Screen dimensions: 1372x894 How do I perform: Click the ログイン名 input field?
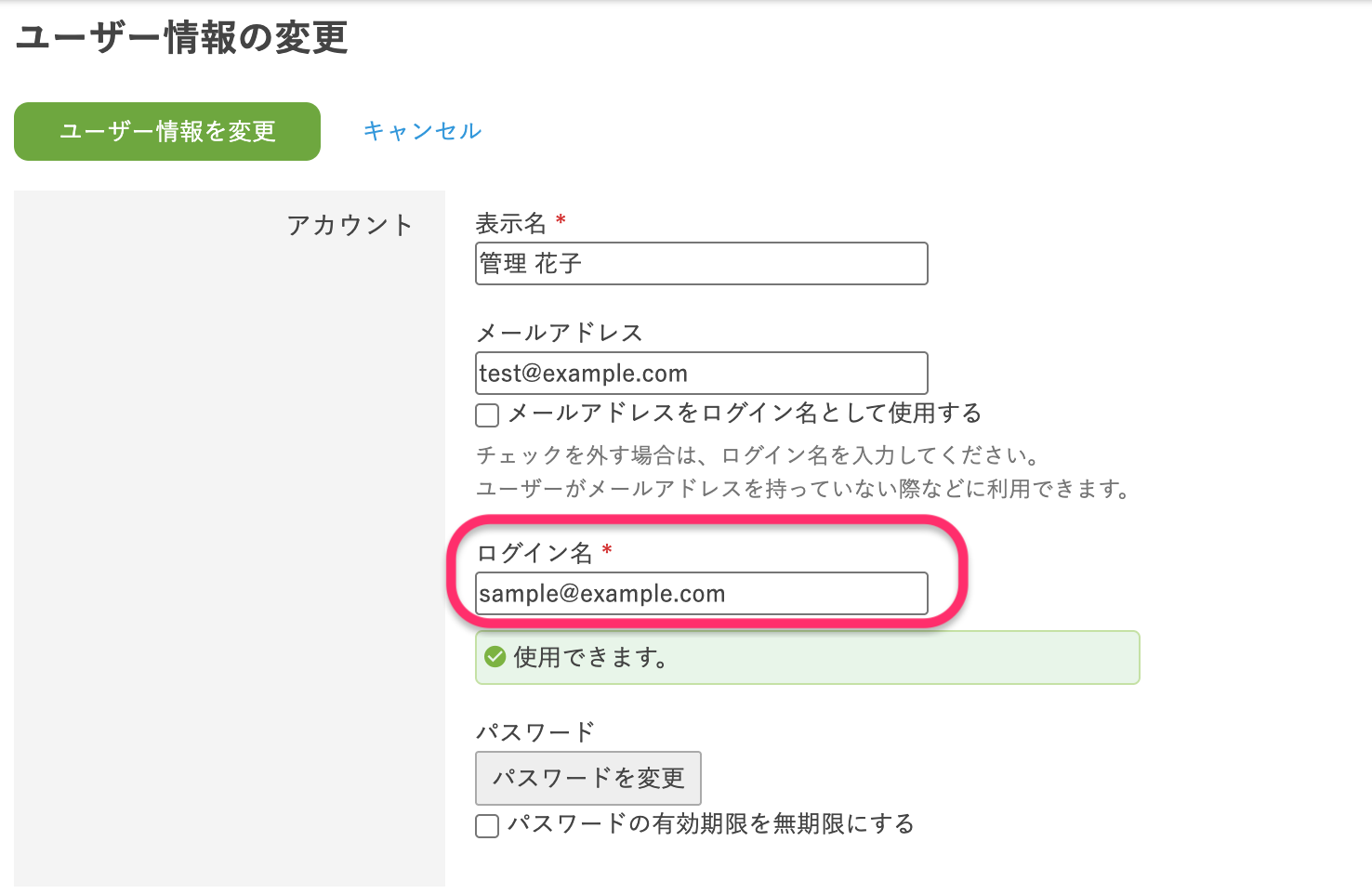pyautogui.click(x=701, y=594)
